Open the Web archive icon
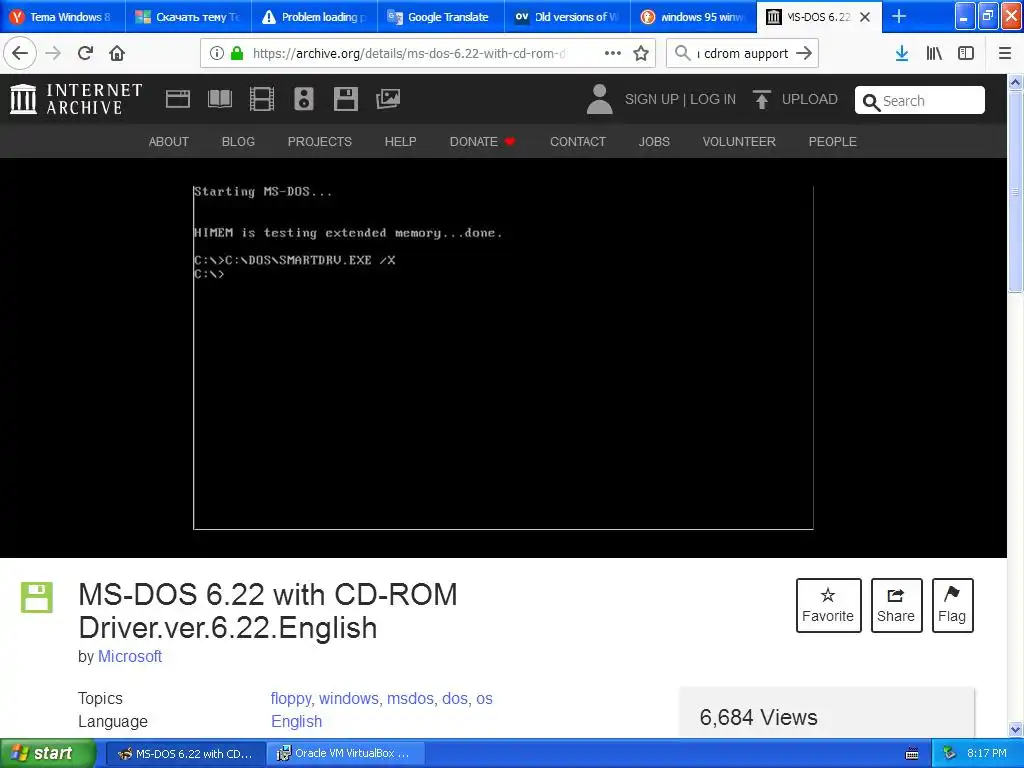This screenshot has width=1024, height=768. [178, 99]
